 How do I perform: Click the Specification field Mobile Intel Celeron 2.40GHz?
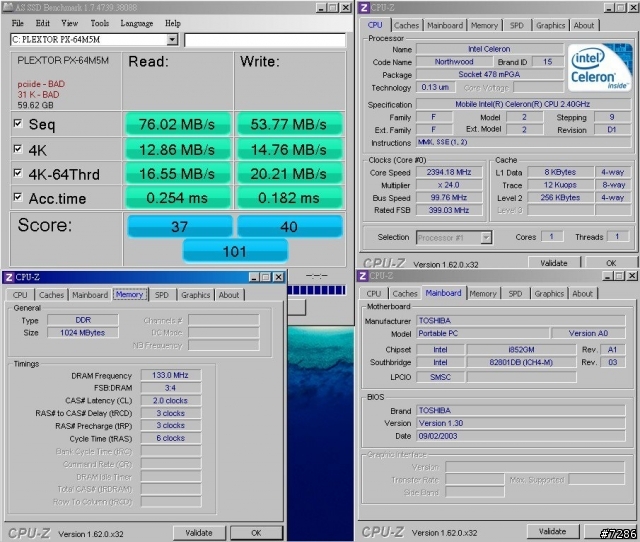click(522, 104)
